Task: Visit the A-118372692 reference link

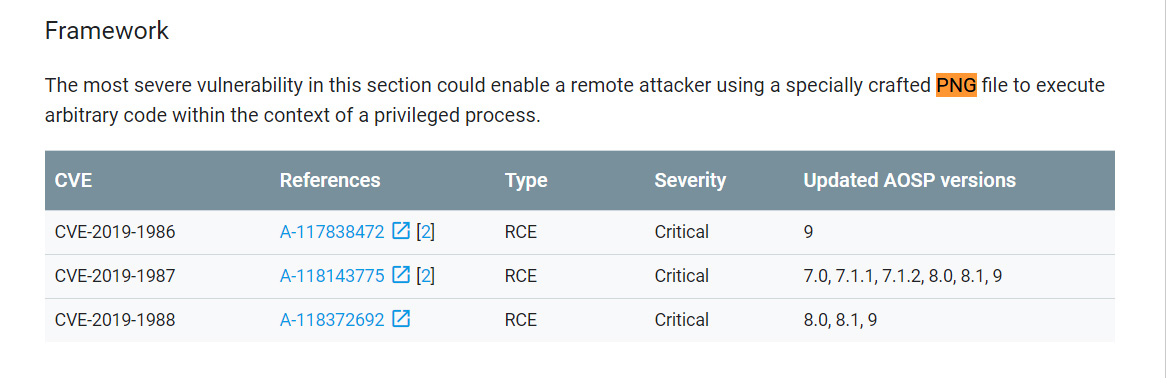Action: [332, 320]
